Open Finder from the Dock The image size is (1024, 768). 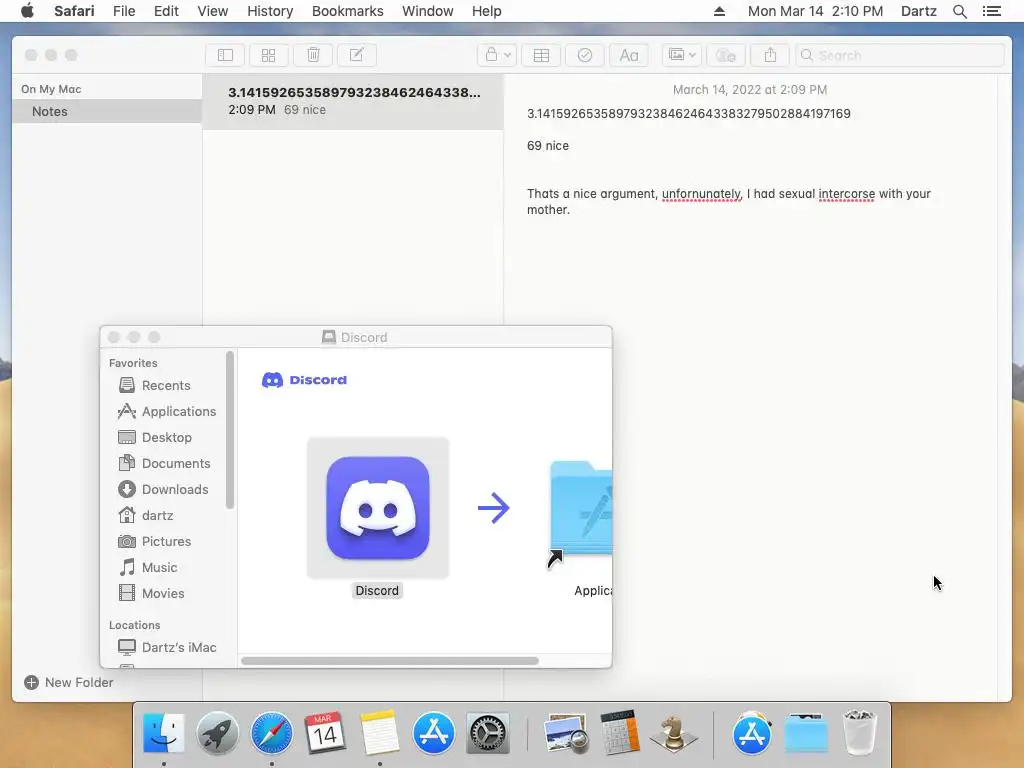(163, 733)
